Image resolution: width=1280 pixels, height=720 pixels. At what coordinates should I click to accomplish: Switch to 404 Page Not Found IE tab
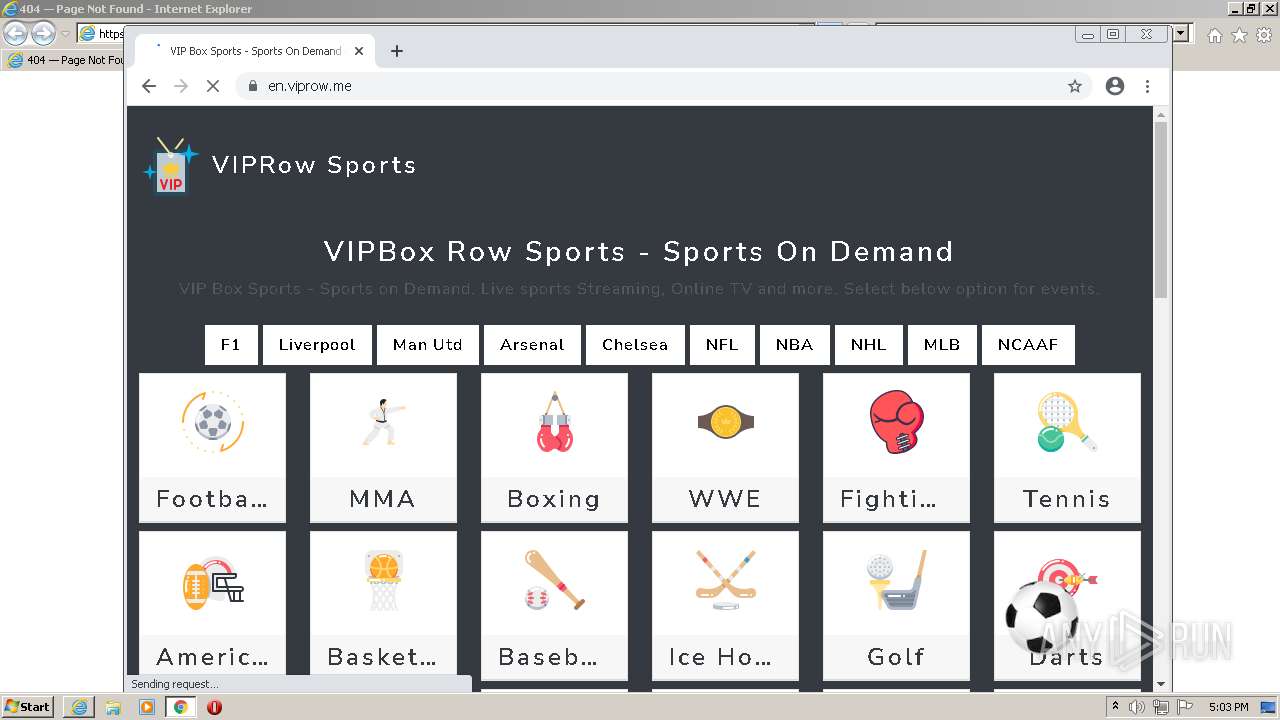point(65,60)
